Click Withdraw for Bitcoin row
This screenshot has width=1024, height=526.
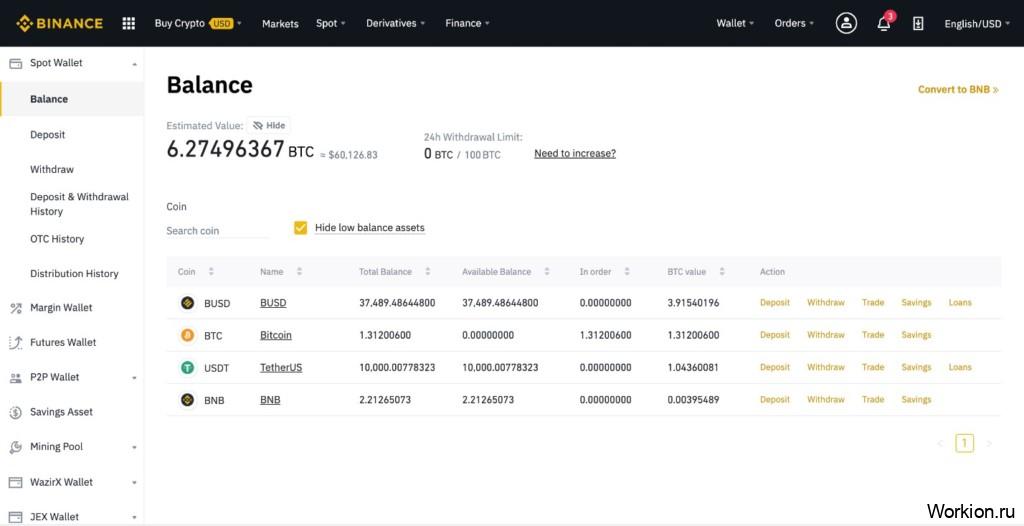(825, 335)
